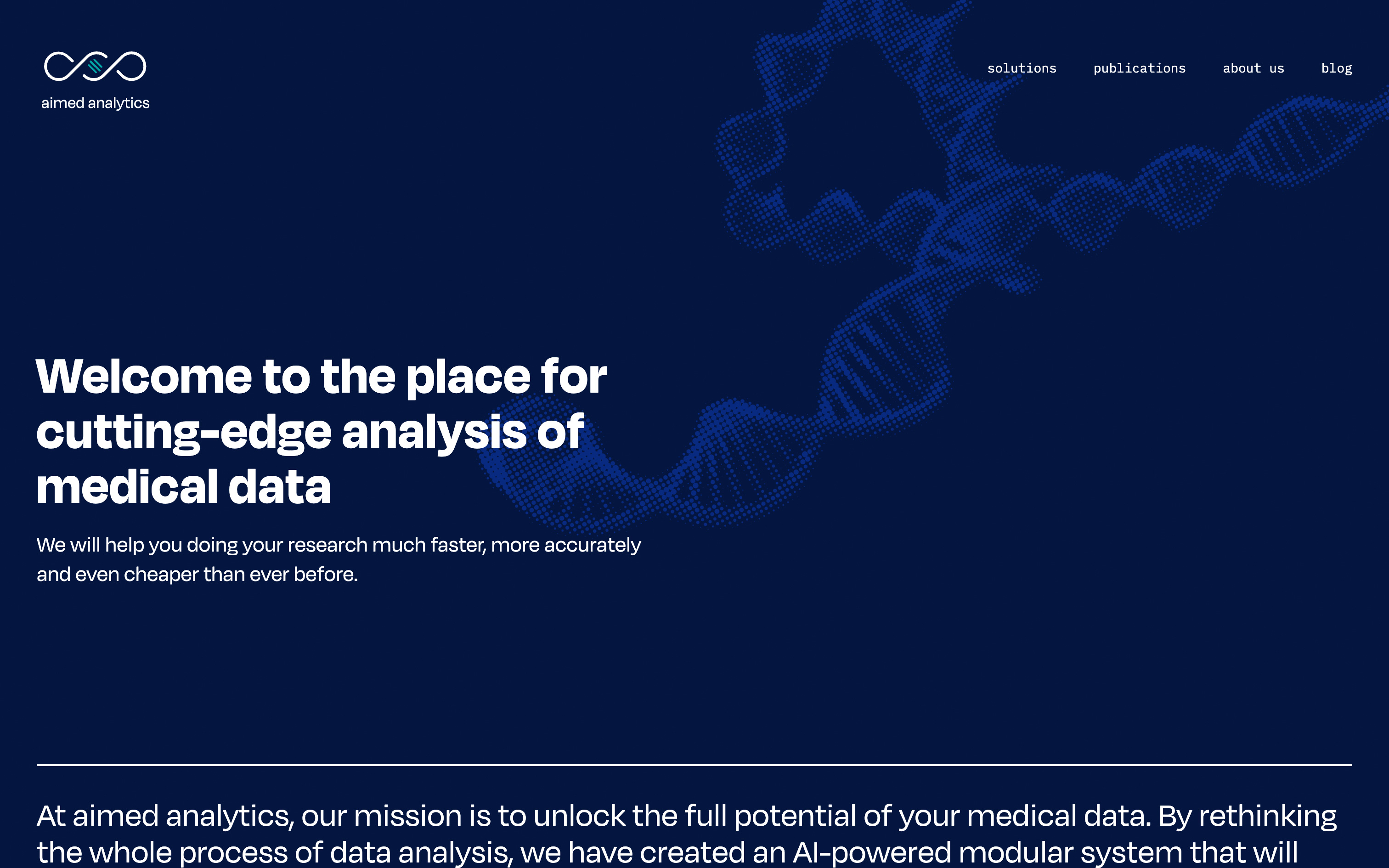Click the white horizontal divider line

pos(694,765)
